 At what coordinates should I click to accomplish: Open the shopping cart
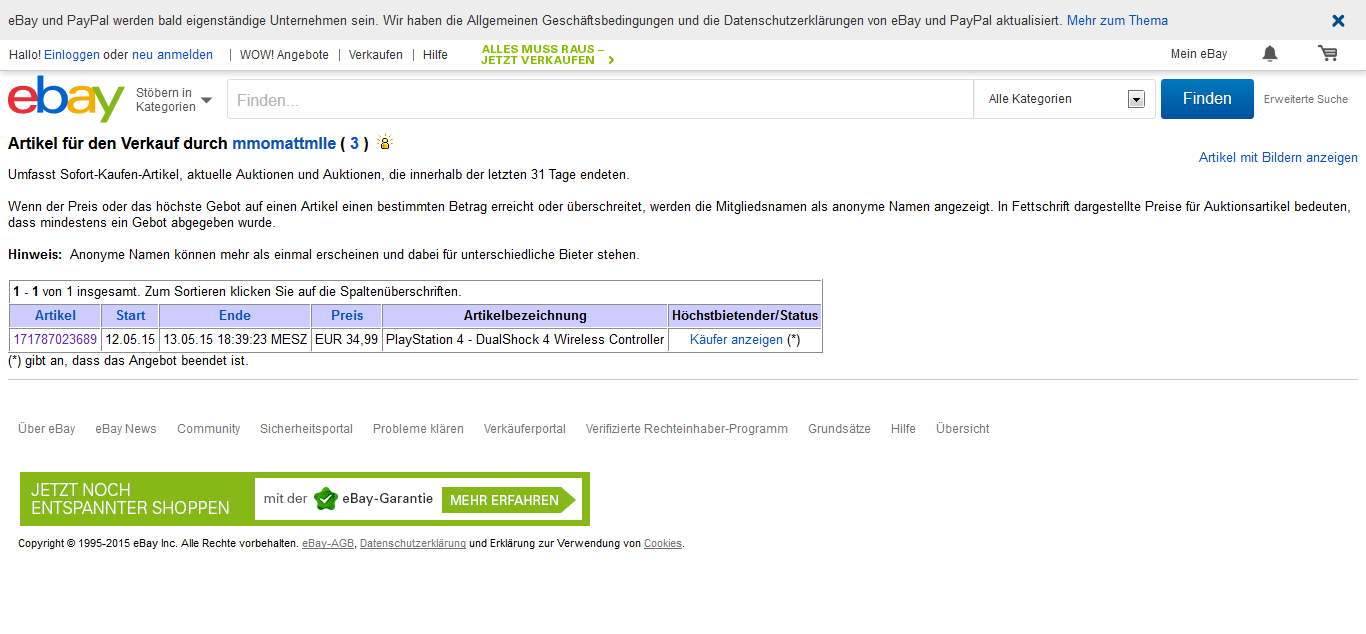click(1327, 54)
